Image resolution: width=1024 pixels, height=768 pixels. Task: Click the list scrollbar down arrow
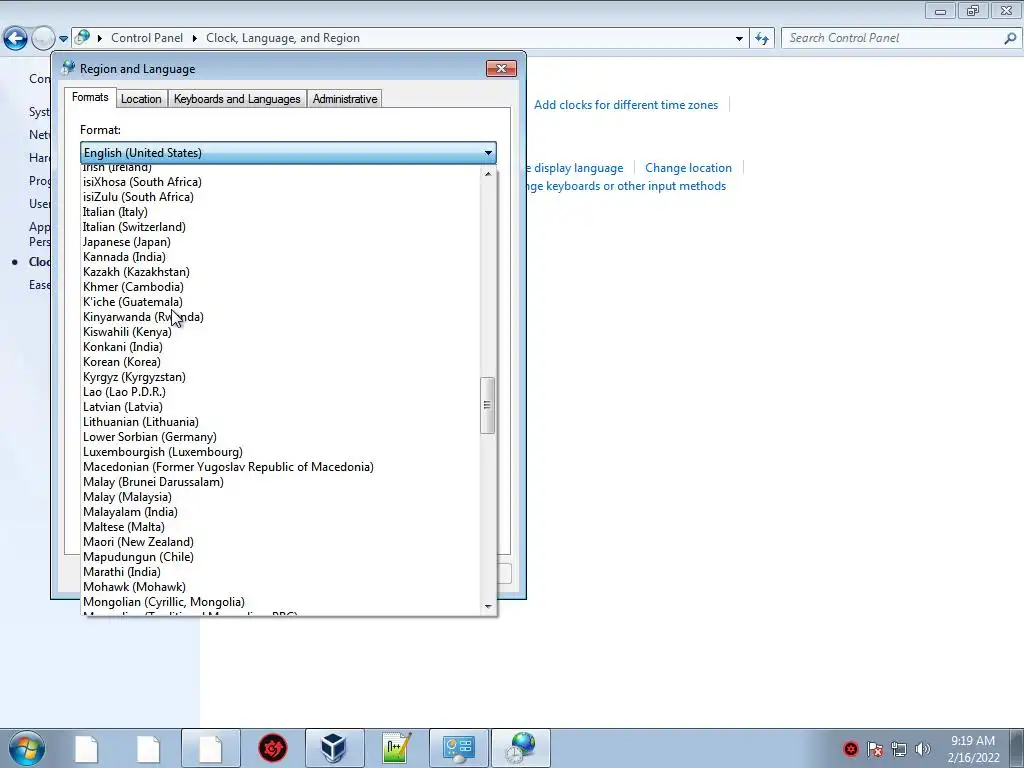[x=488, y=607]
